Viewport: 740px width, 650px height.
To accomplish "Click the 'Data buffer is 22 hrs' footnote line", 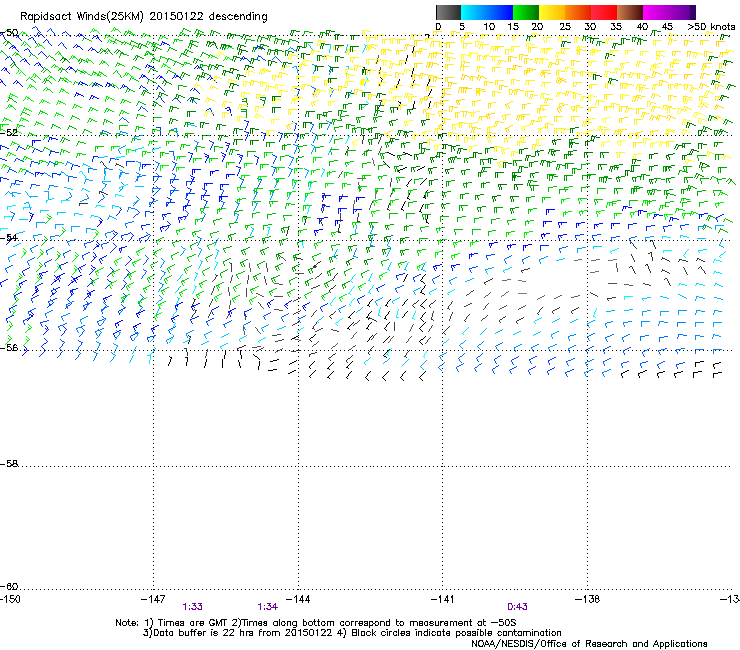I will [x=352, y=633].
